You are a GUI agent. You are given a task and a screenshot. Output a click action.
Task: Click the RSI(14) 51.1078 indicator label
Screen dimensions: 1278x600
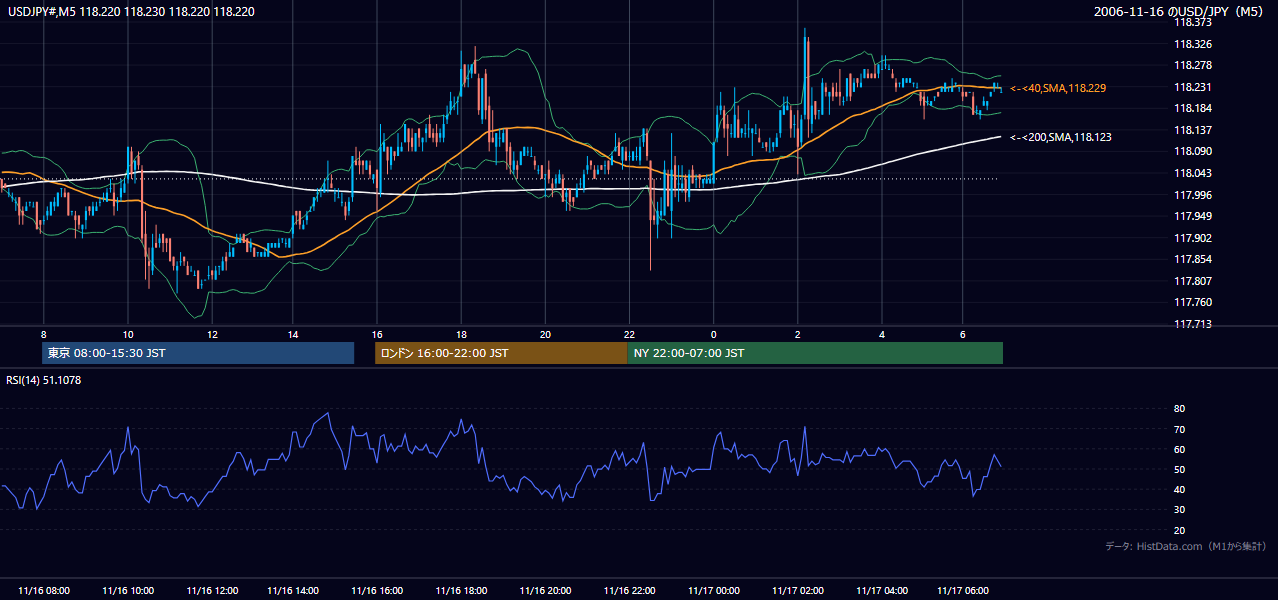tap(44, 380)
